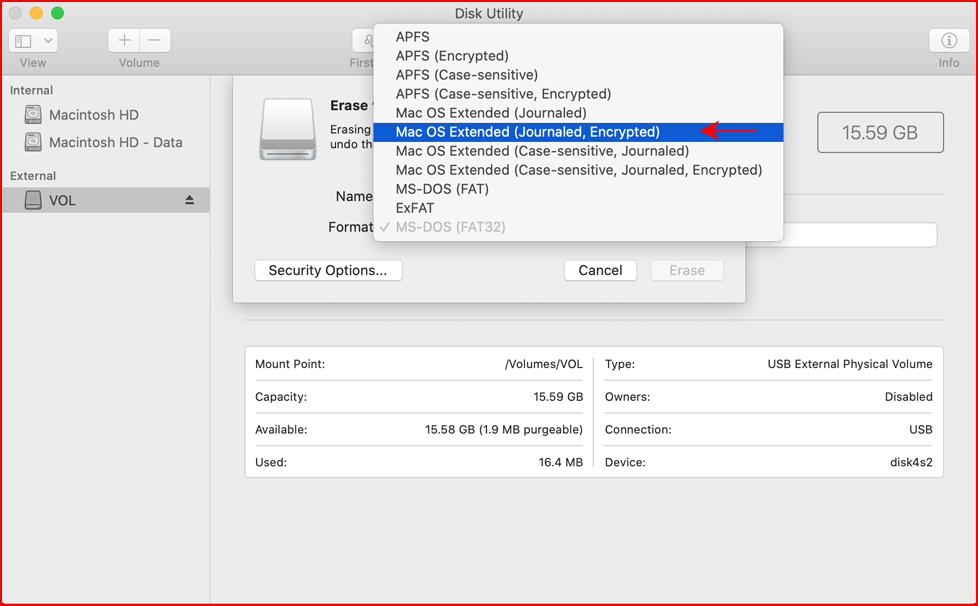Viewport: 978px width, 606px height.
Task: Choose ExFAT format option
Action: (578, 208)
